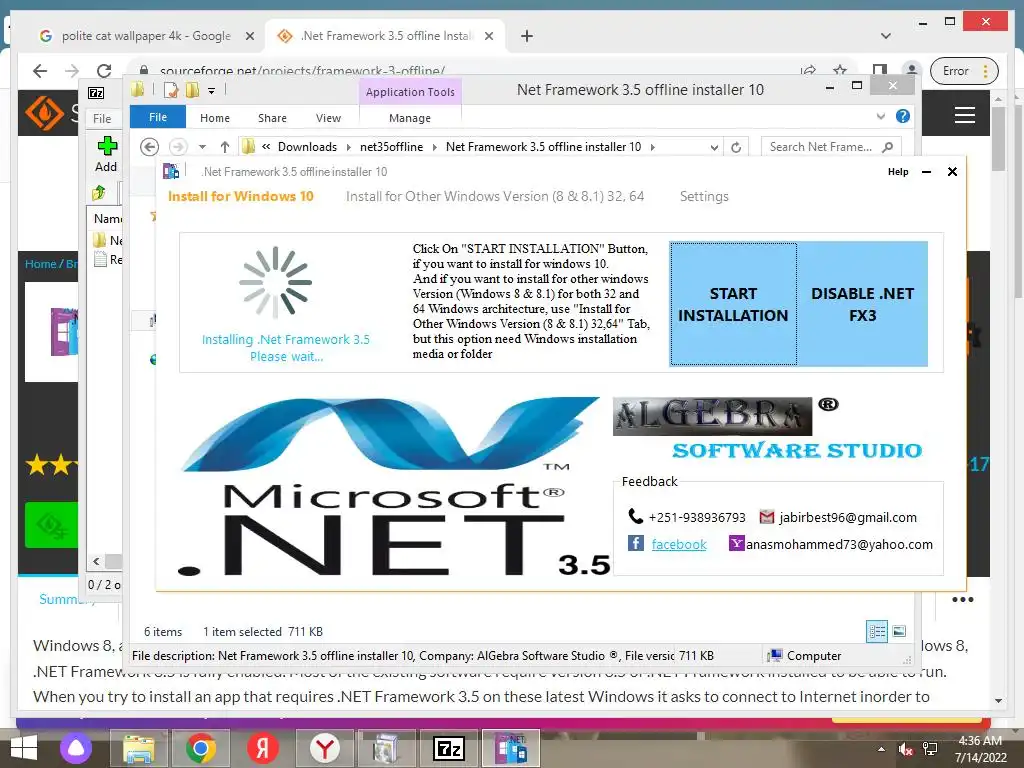Show hidden tray icons arrow
Screen dimensions: 1024x768
coord(882,749)
